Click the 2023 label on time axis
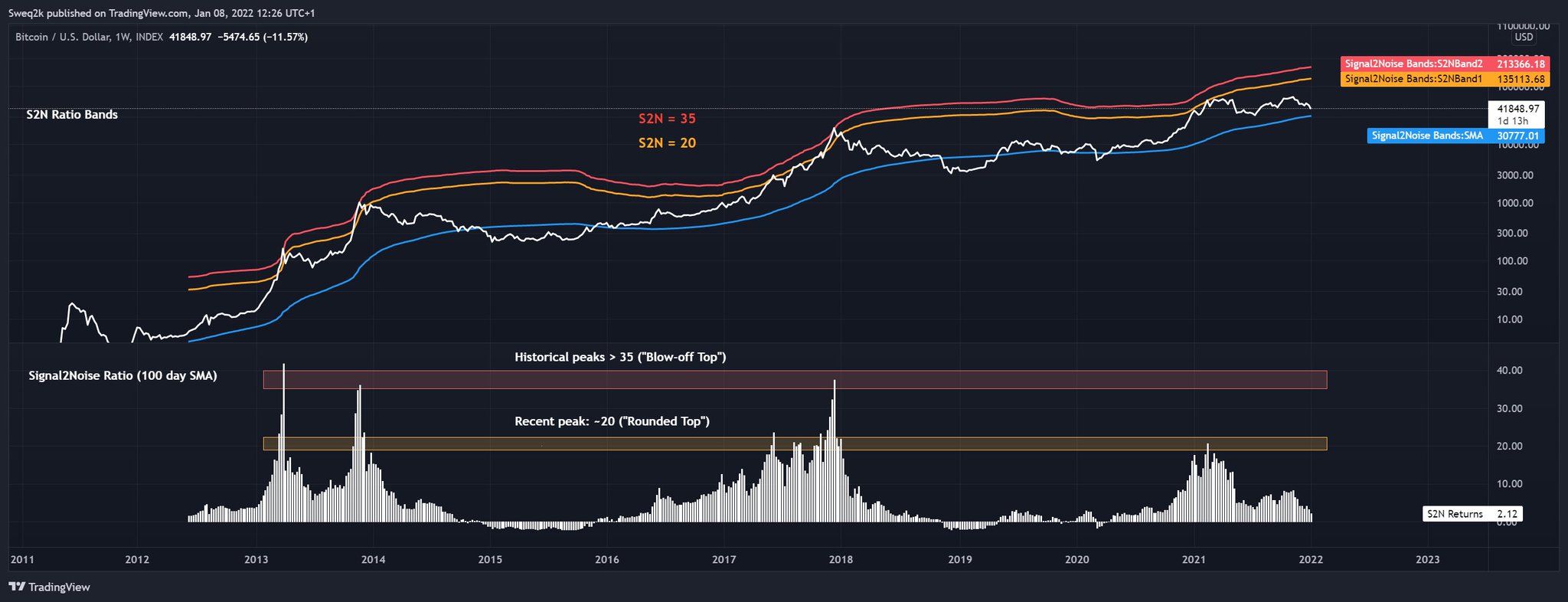This screenshot has width=1568, height=602. coord(1428,560)
